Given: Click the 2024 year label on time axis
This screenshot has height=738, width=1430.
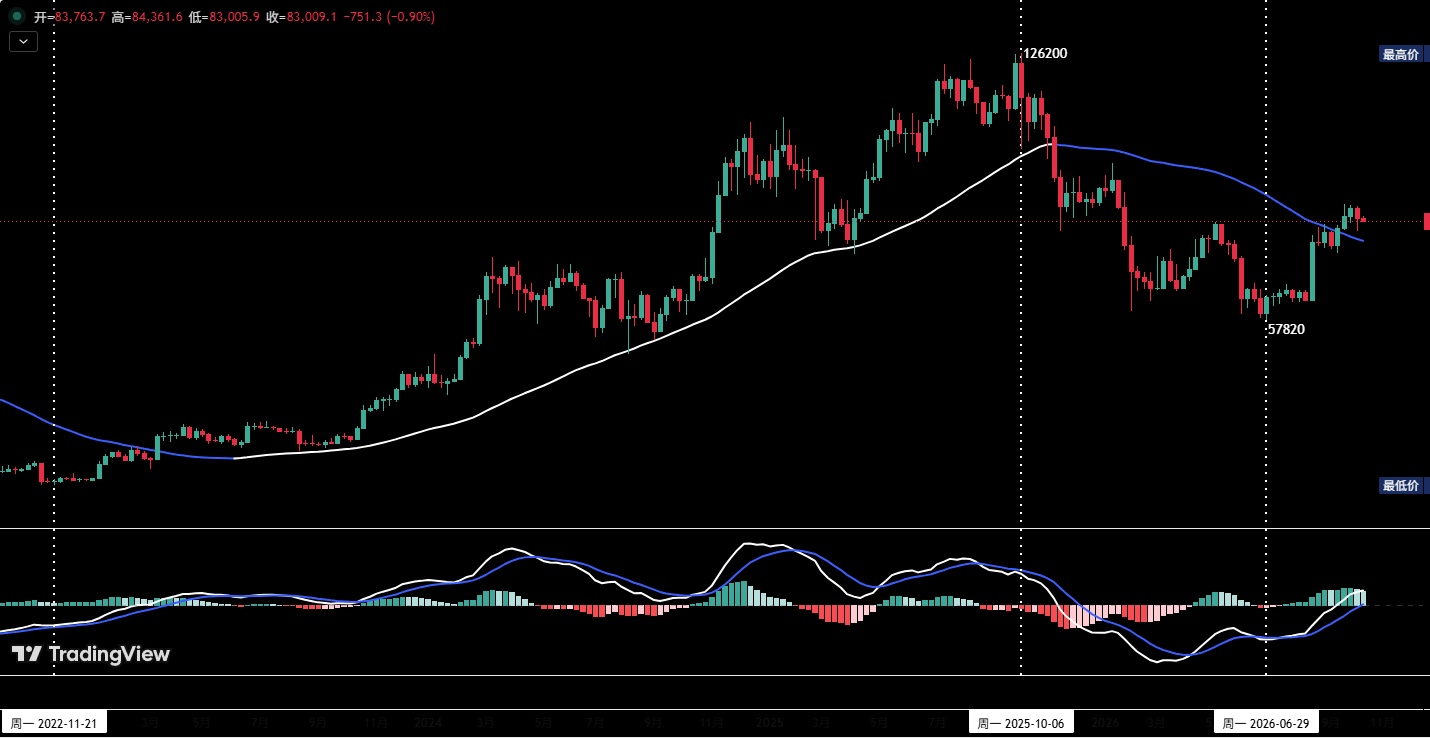Looking at the screenshot, I should coord(428,722).
